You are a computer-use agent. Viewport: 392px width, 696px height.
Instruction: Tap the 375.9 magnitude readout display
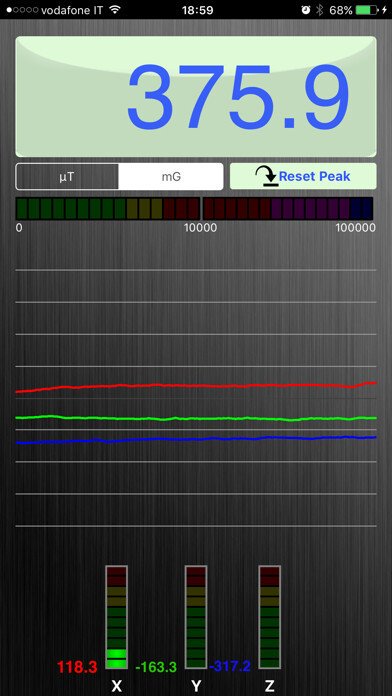196,97
